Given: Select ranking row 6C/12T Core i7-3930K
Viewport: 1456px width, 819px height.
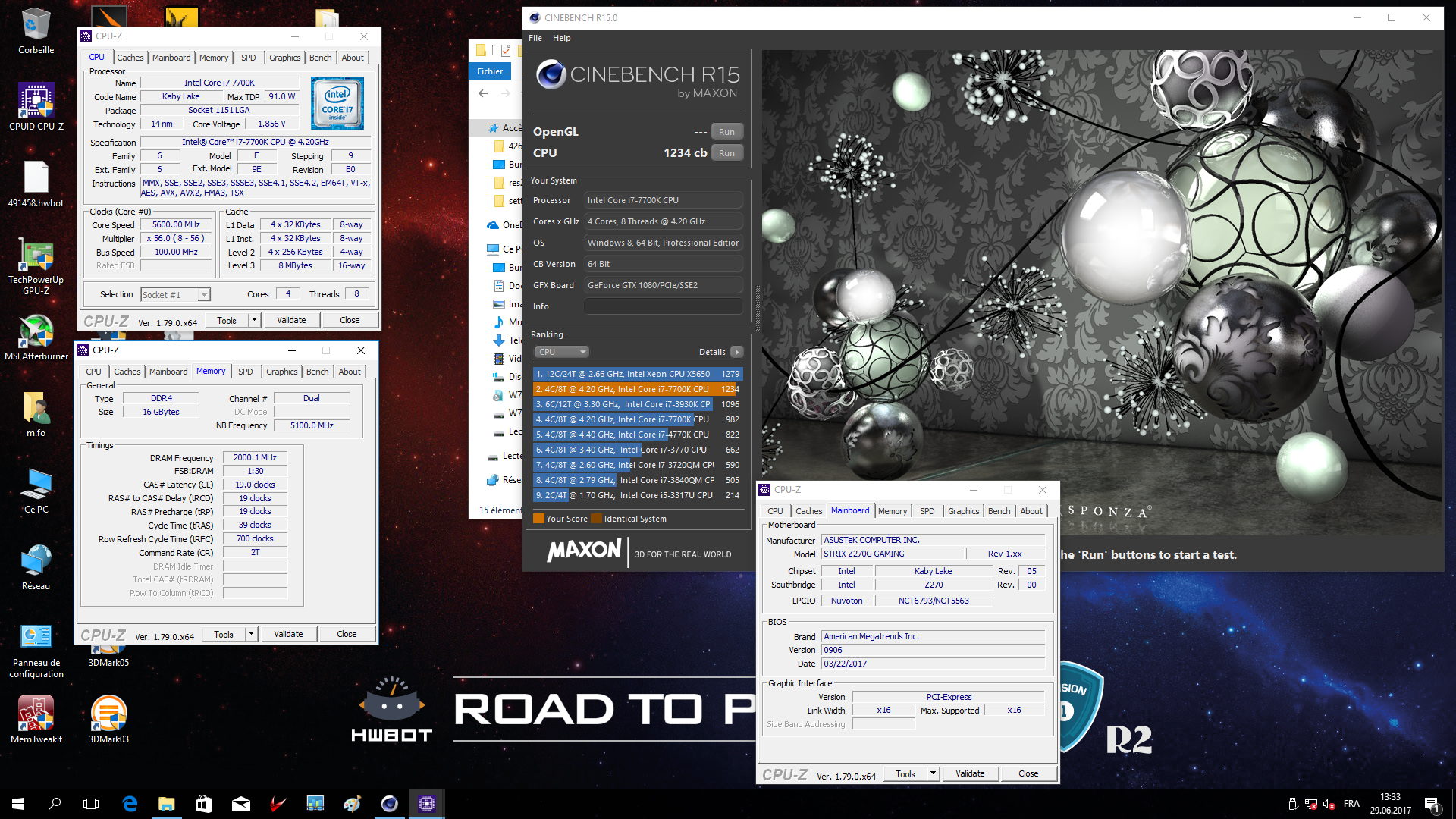Looking at the screenshot, I should click(x=637, y=404).
